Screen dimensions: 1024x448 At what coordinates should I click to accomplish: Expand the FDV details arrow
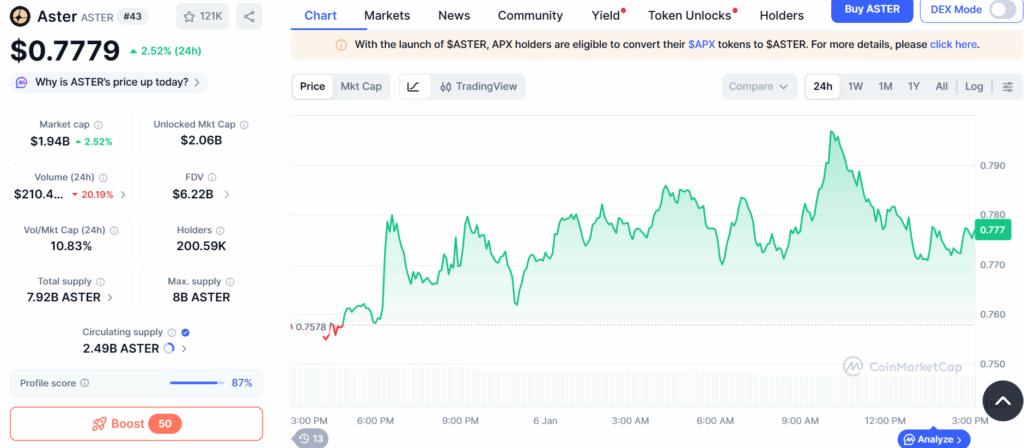tap(227, 194)
